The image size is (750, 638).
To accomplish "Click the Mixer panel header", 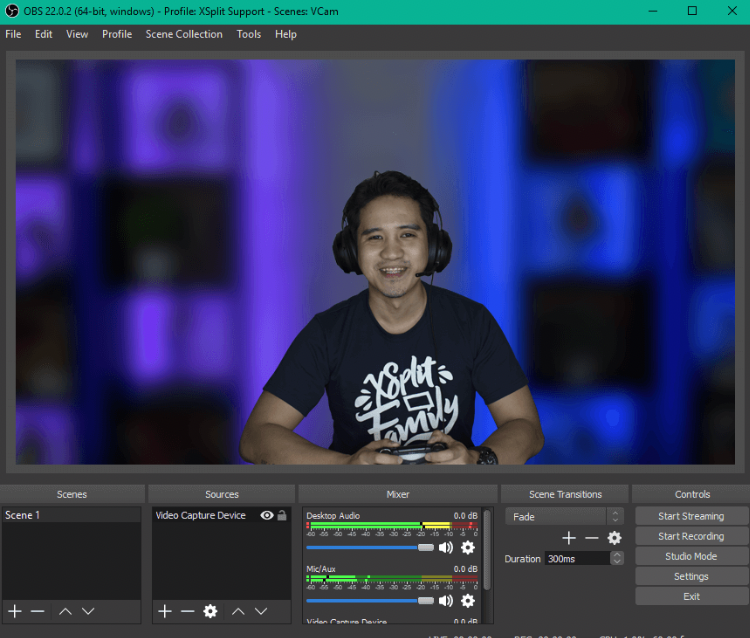I will click(398, 494).
